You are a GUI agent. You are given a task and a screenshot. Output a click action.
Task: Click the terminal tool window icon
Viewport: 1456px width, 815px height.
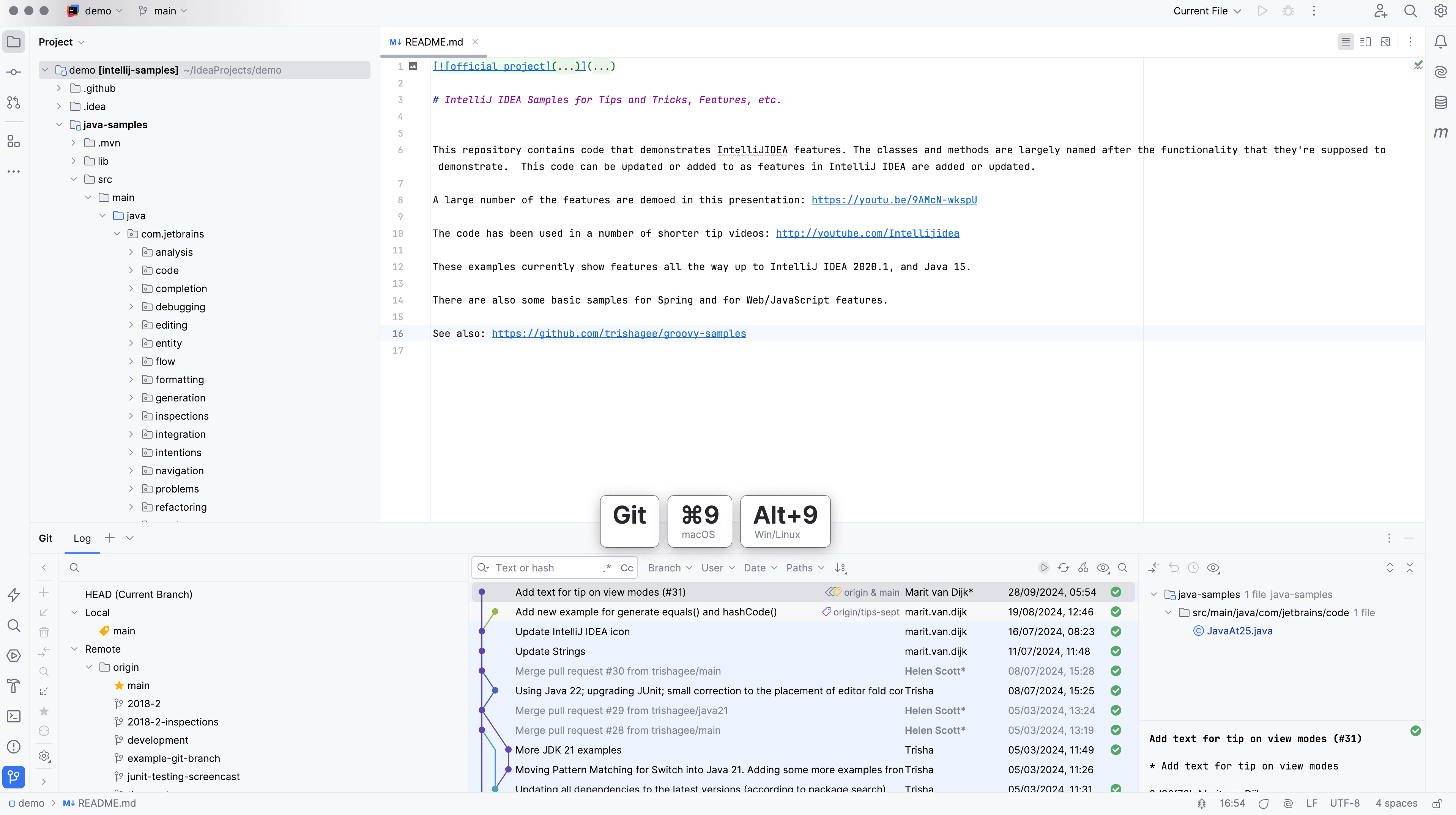[x=14, y=716]
